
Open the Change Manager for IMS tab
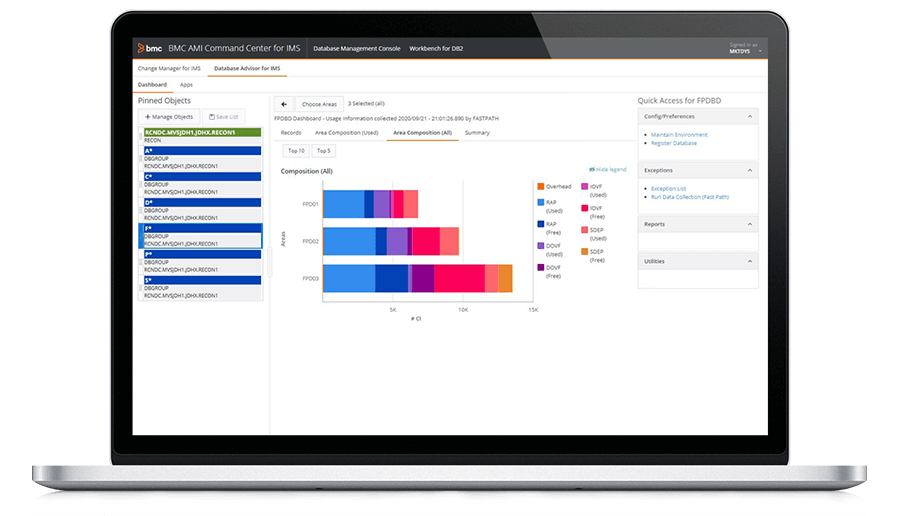tap(169, 68)
